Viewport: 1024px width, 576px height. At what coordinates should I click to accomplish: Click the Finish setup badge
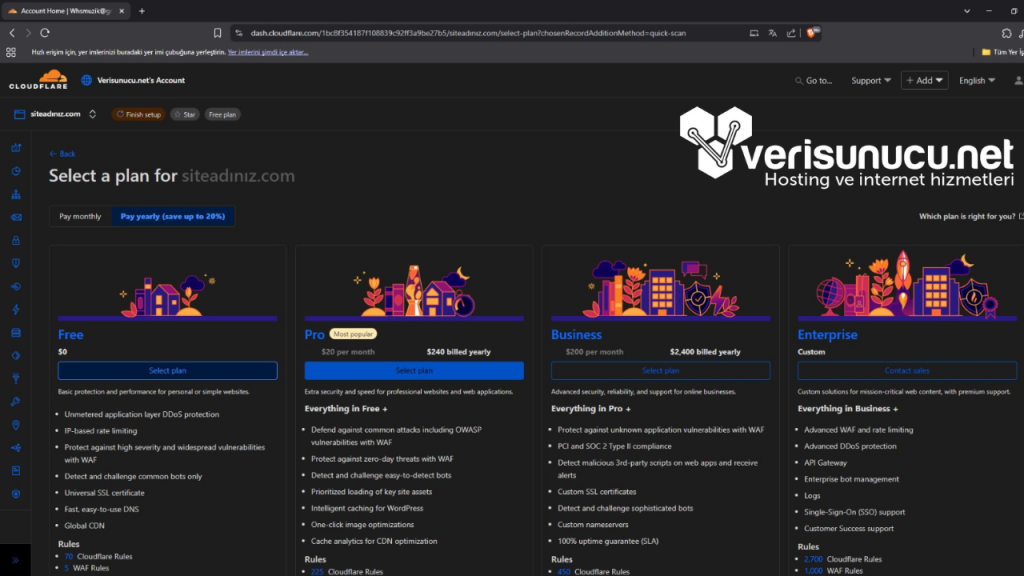[138, 114]
